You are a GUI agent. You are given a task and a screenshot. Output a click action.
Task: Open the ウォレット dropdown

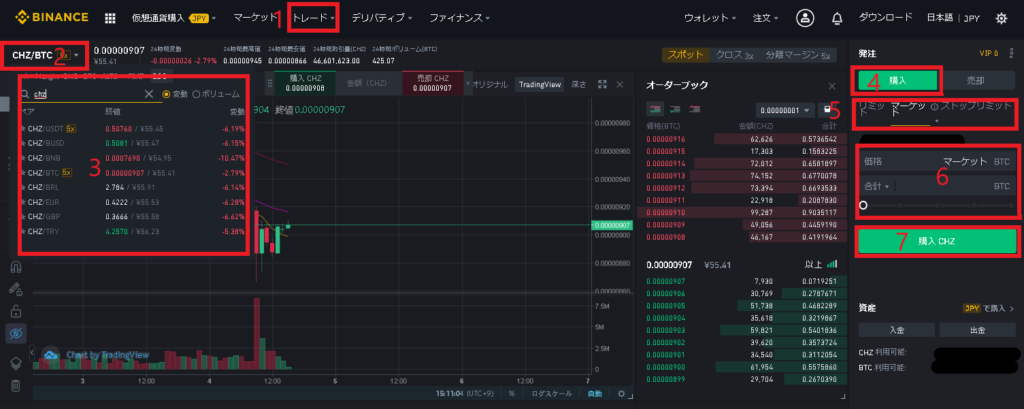[711, 18]
